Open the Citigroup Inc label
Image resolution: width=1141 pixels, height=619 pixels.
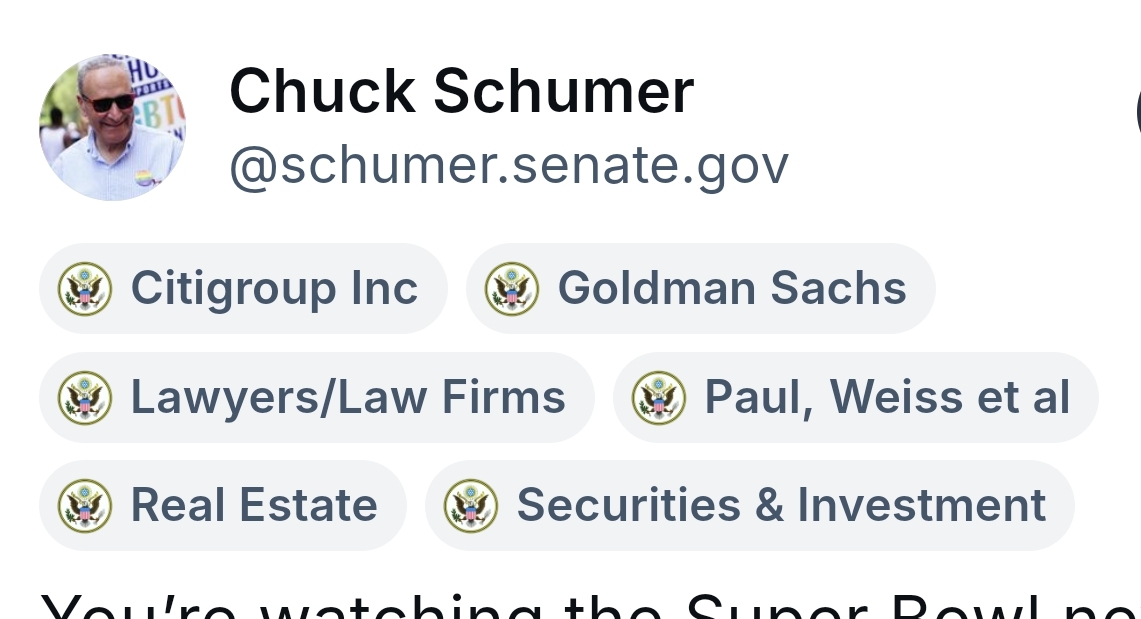pyautogui.click(x=274, y=289)
